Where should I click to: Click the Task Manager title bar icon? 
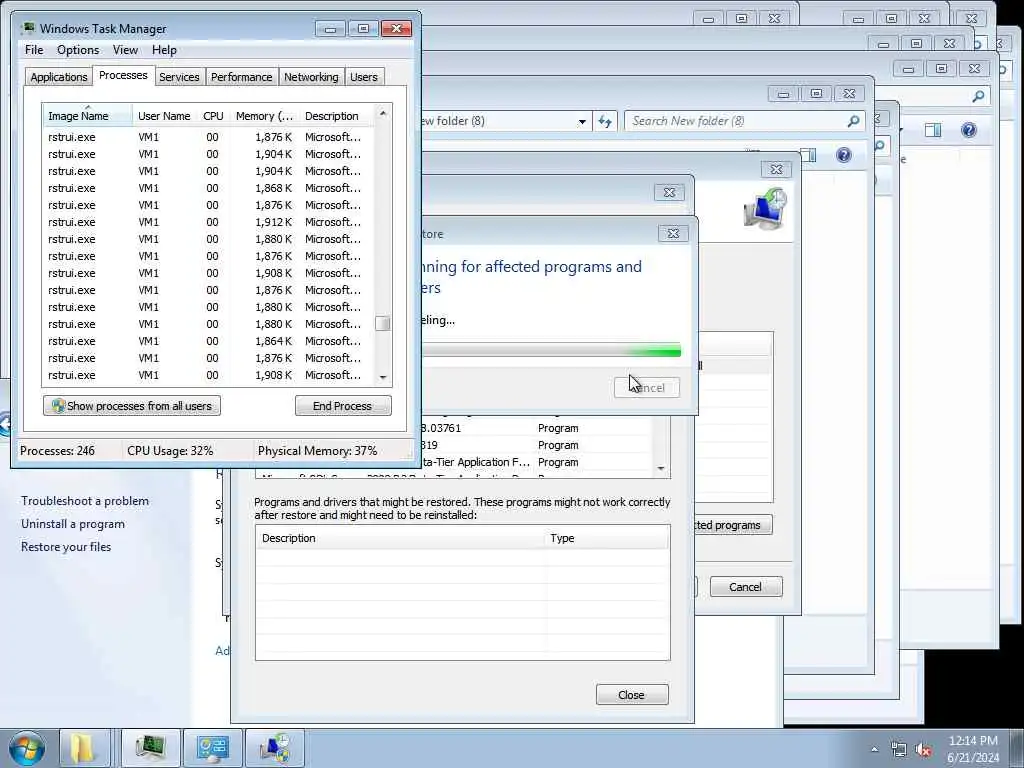27,28
